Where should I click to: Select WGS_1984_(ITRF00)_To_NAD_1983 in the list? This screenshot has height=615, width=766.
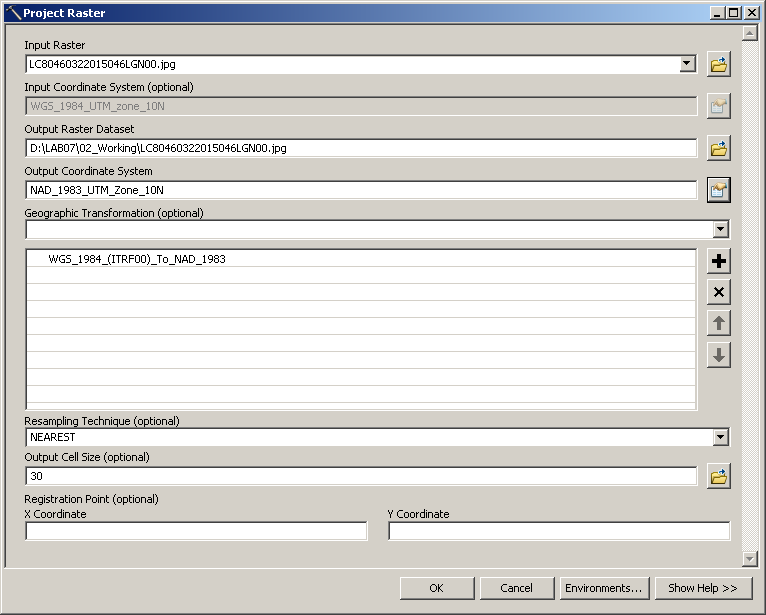pyautogui.click(x=137, y=259)
